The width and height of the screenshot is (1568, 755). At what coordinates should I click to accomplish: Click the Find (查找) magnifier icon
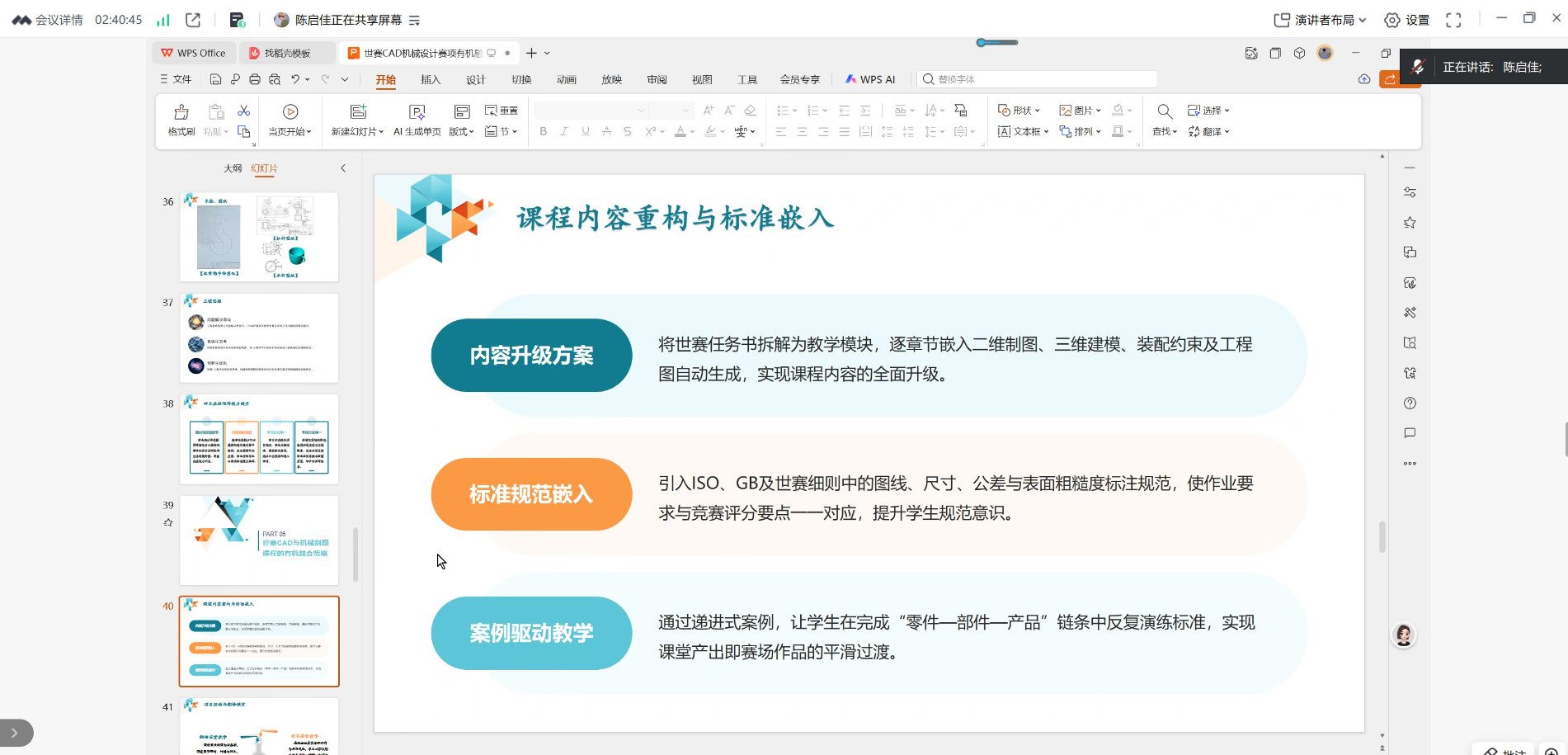(1164, 112)
